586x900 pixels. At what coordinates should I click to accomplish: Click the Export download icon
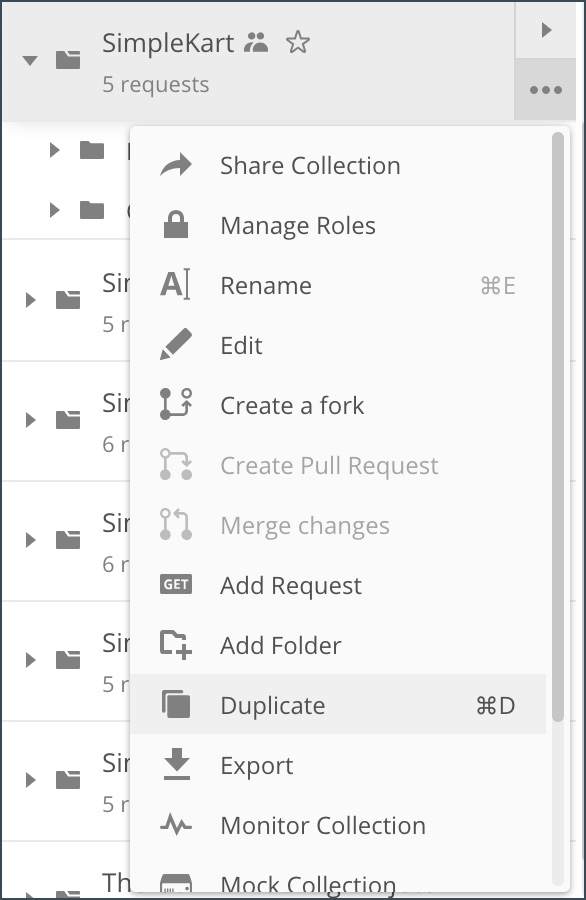pyautogui.click(x=176, y=765)
